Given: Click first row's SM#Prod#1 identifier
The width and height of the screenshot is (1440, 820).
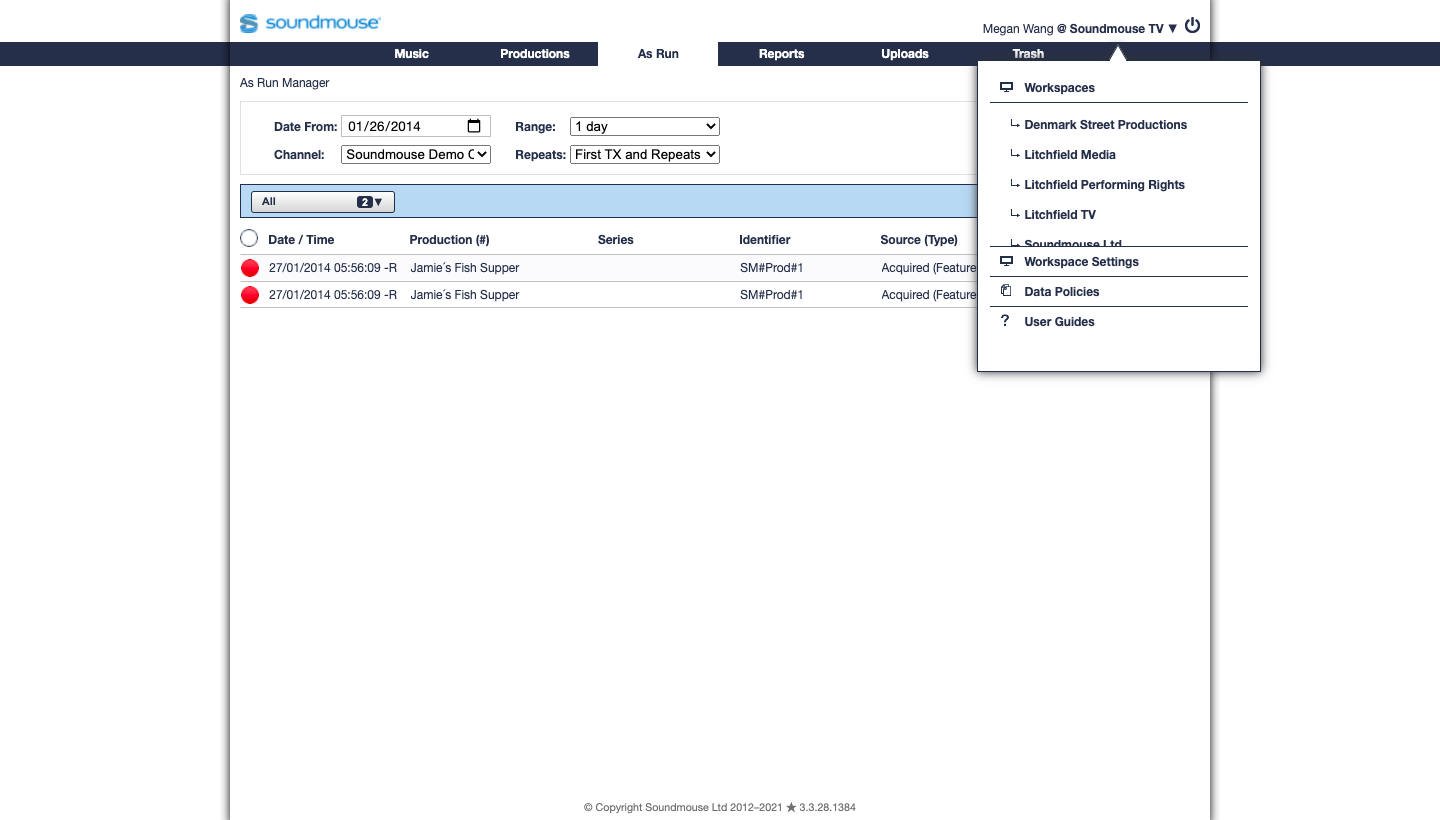Looking at the screenshot, I should [x=772, y=268].
